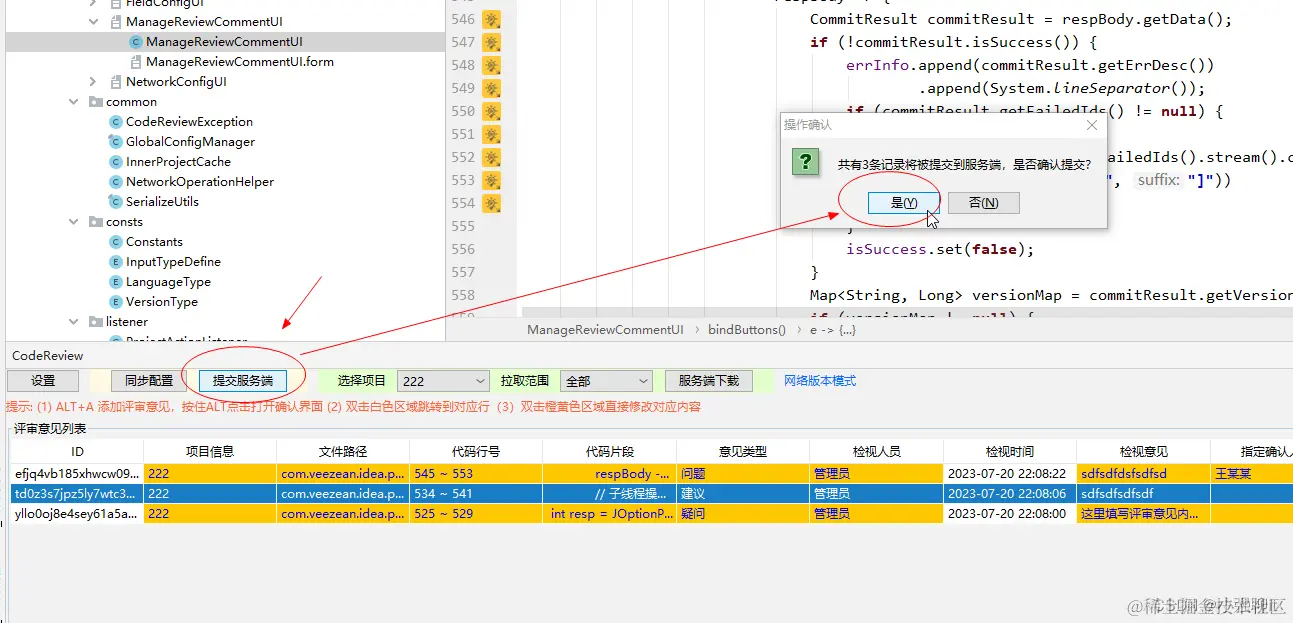Collapse the common package node
The width and height of the screenshot is (1293, 623).
[x=73, y=102]
